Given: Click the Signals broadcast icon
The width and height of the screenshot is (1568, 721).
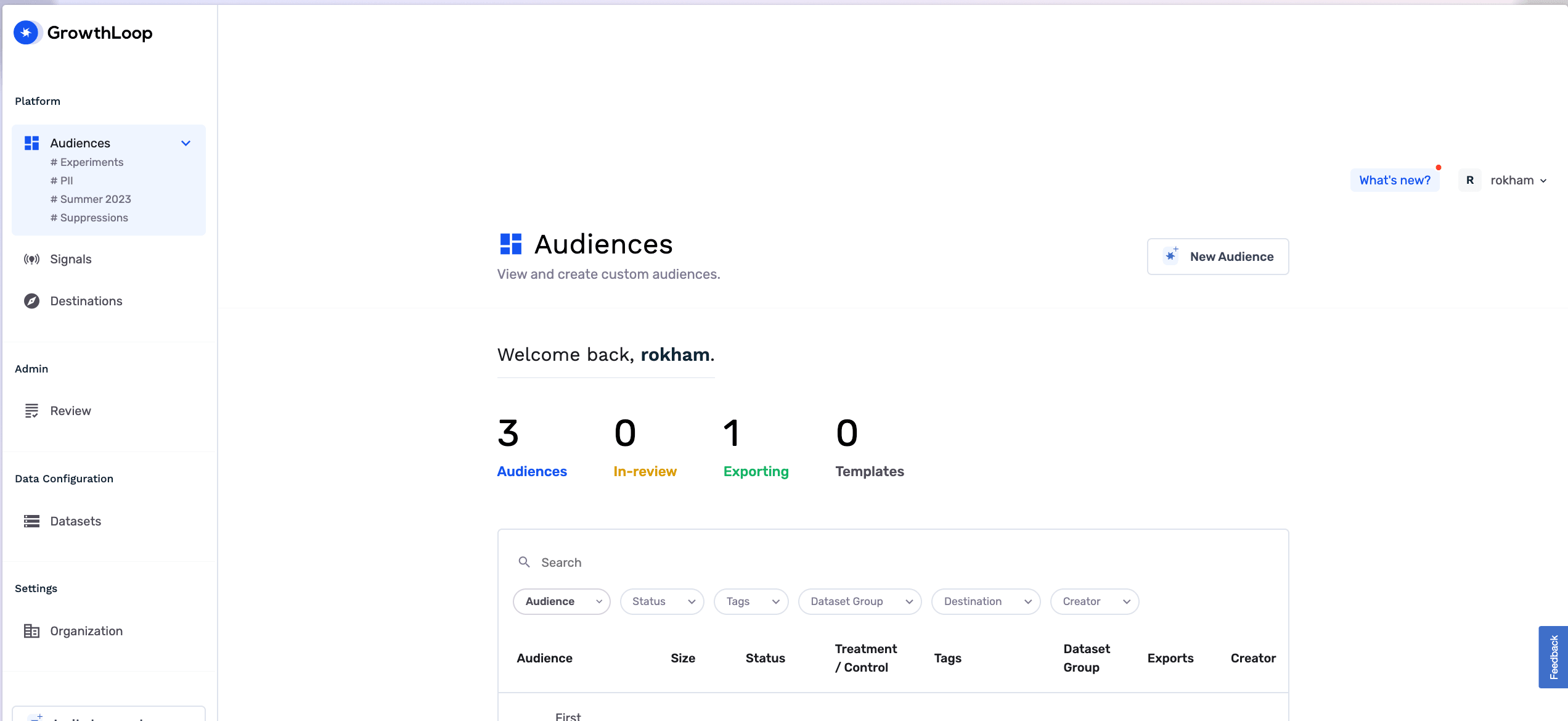Looking at the screenshot, I should [31, 259].
